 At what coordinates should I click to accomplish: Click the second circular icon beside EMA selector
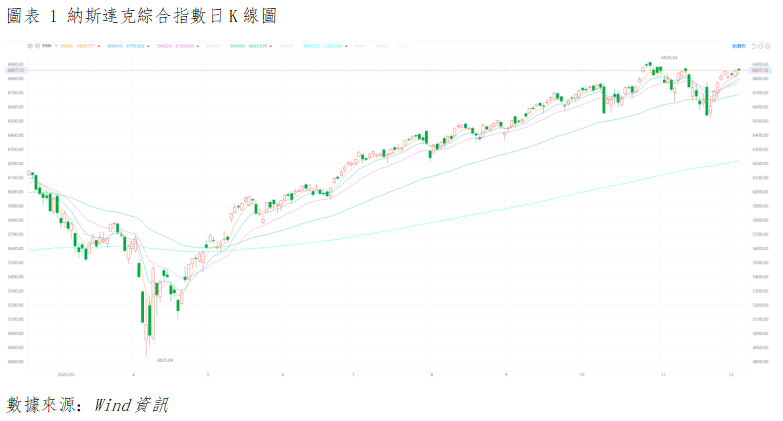point(35,46)
